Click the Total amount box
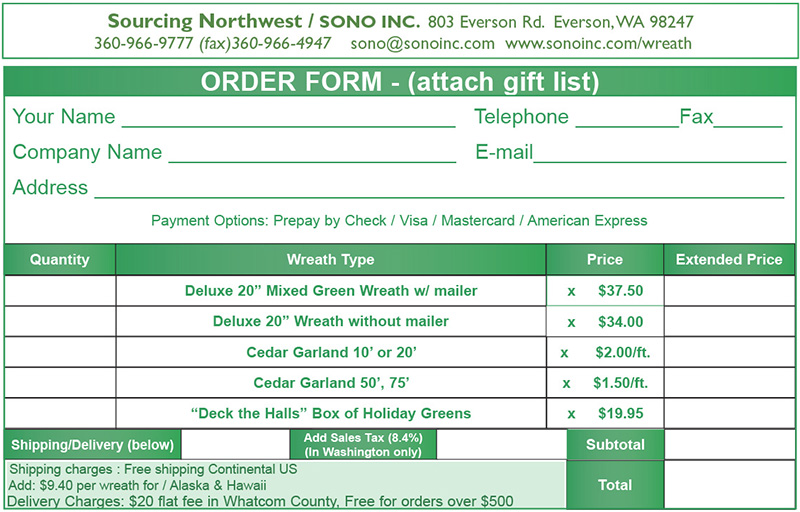This screenshot has width=800, height=512. click(730, 484)
